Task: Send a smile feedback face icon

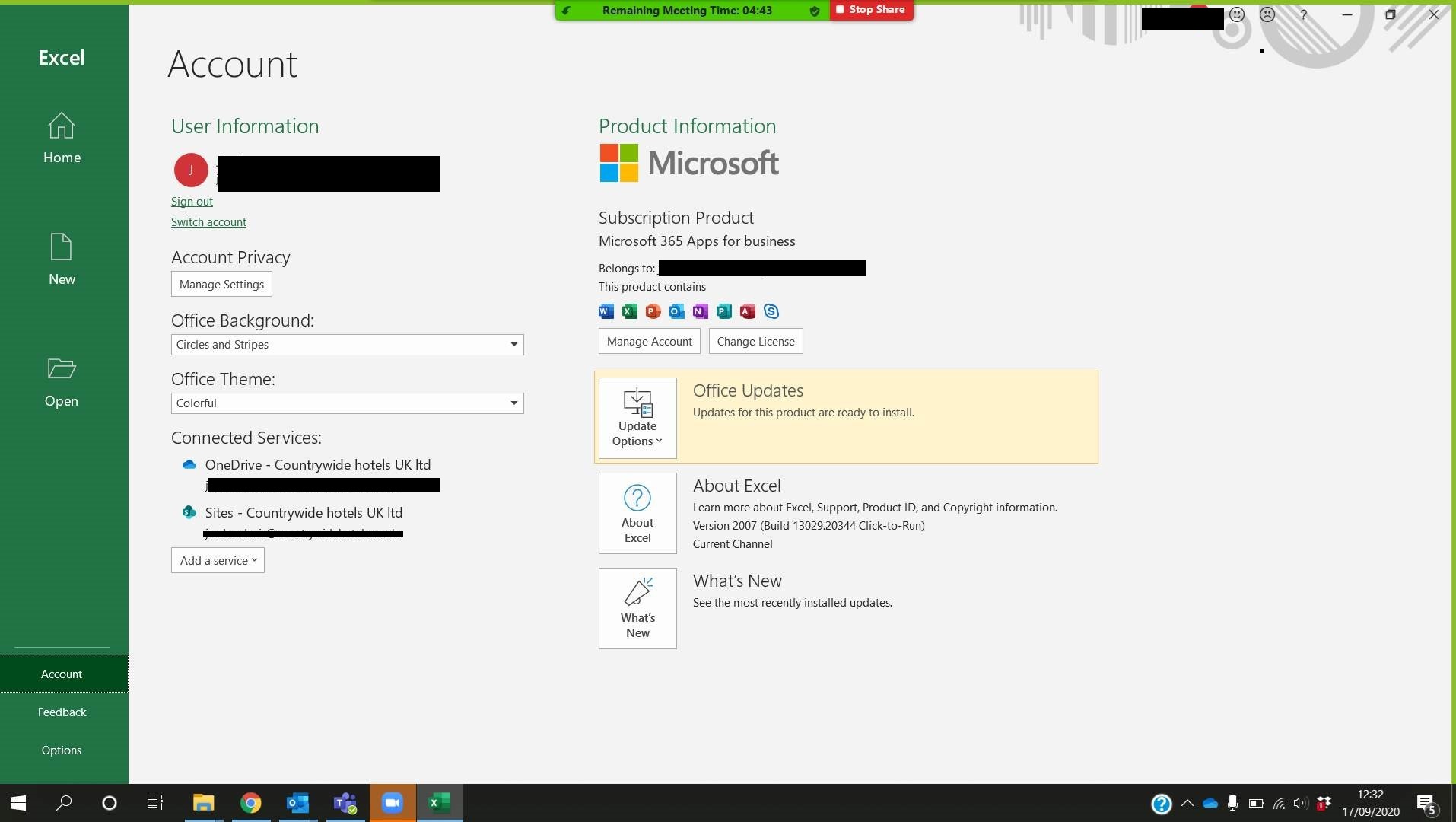Action: point(1237,14)
